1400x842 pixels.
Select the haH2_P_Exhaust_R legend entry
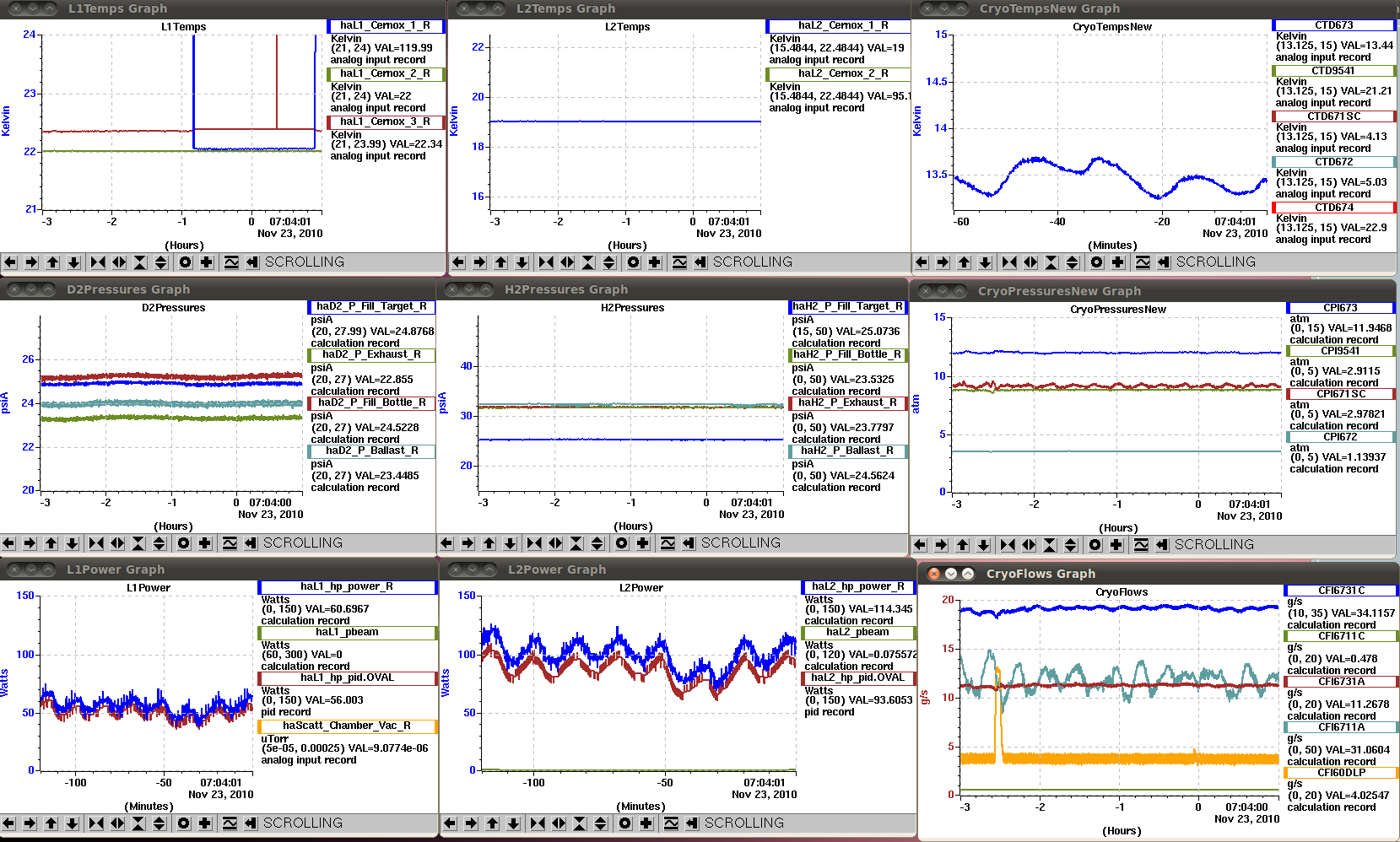[848, 403]
